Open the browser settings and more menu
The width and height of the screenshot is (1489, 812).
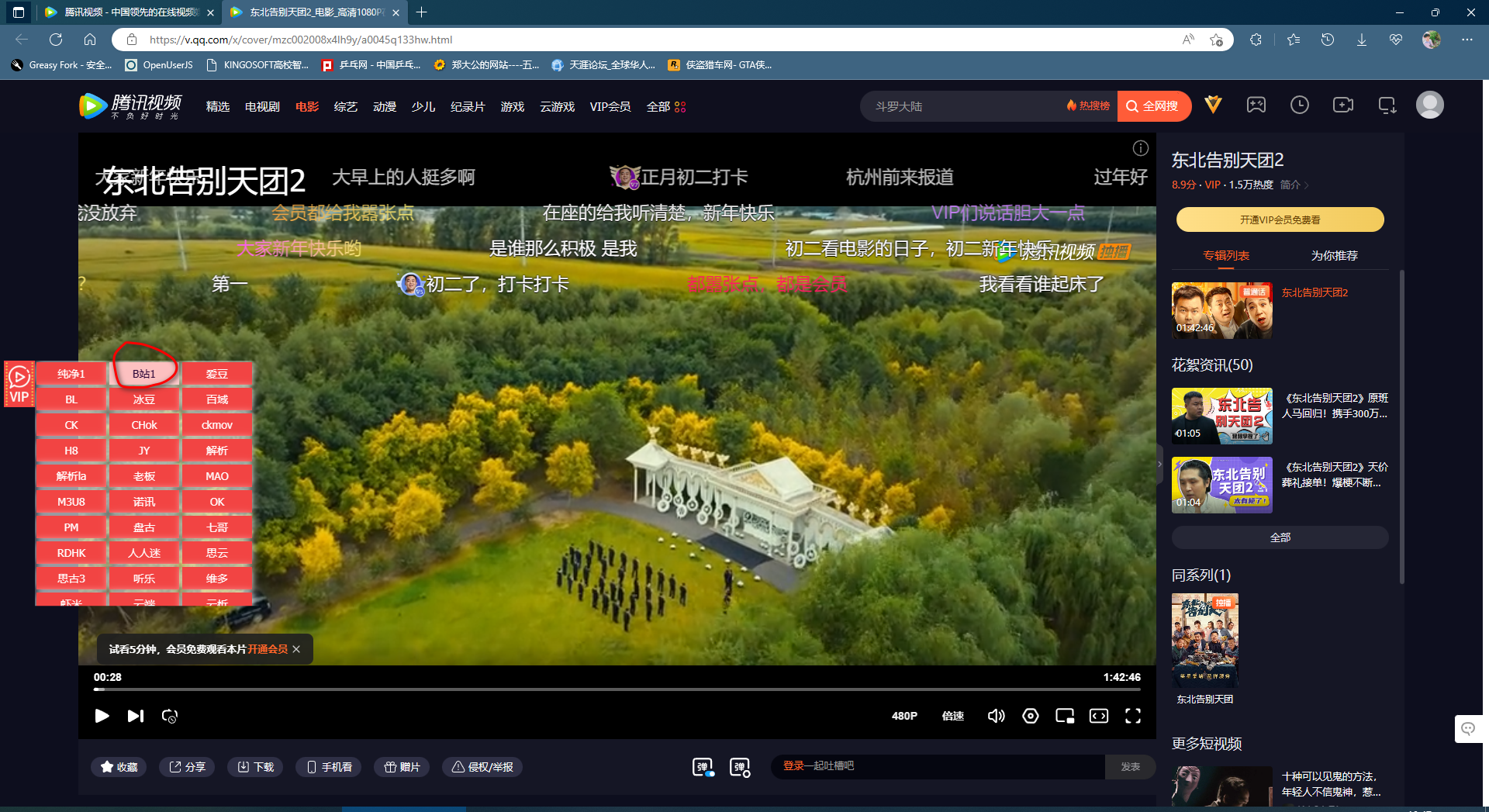[1467, 40]
